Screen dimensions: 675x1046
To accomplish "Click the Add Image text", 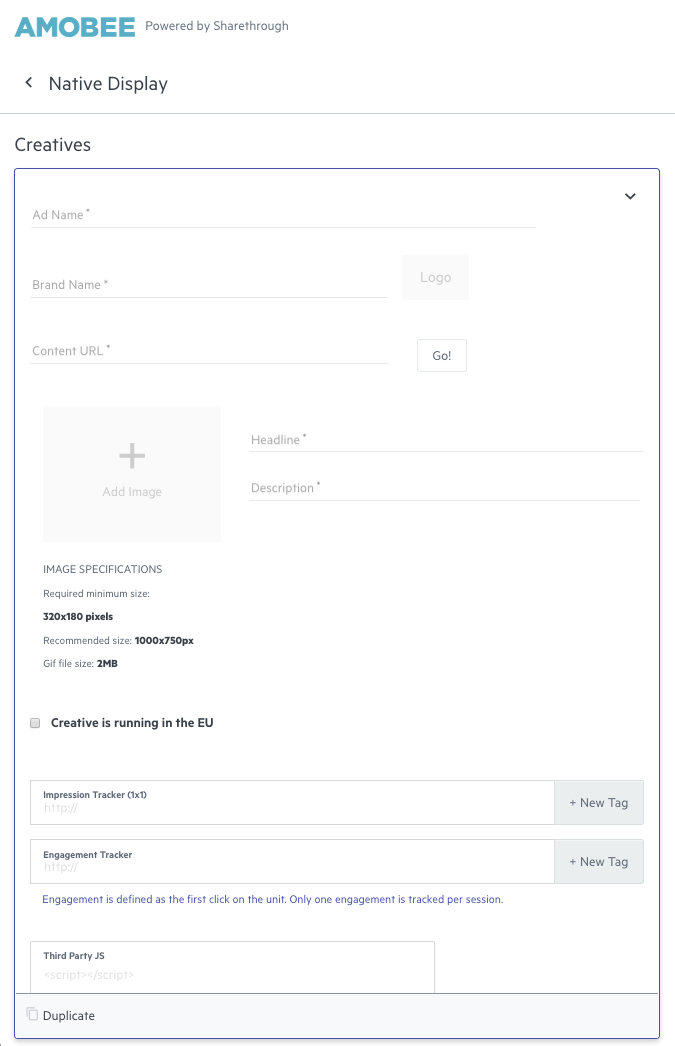I will 132,492.
